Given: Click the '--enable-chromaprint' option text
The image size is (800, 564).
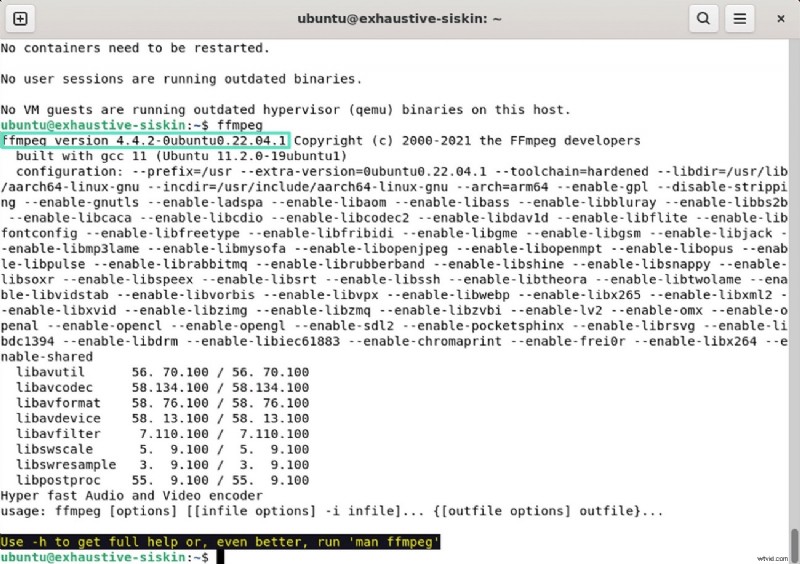Looking at the screenshot, I should coord(427,341).
